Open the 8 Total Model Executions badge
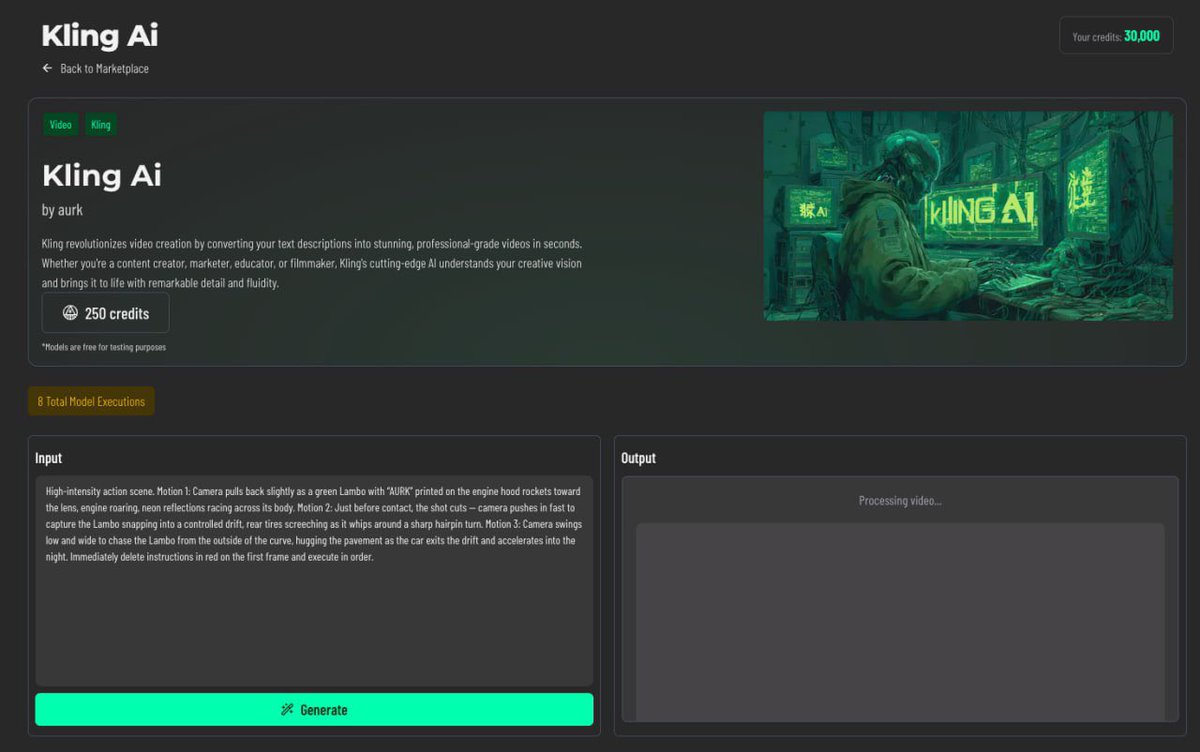This screenshot has width=1200, height=752. tap(90, 399)
